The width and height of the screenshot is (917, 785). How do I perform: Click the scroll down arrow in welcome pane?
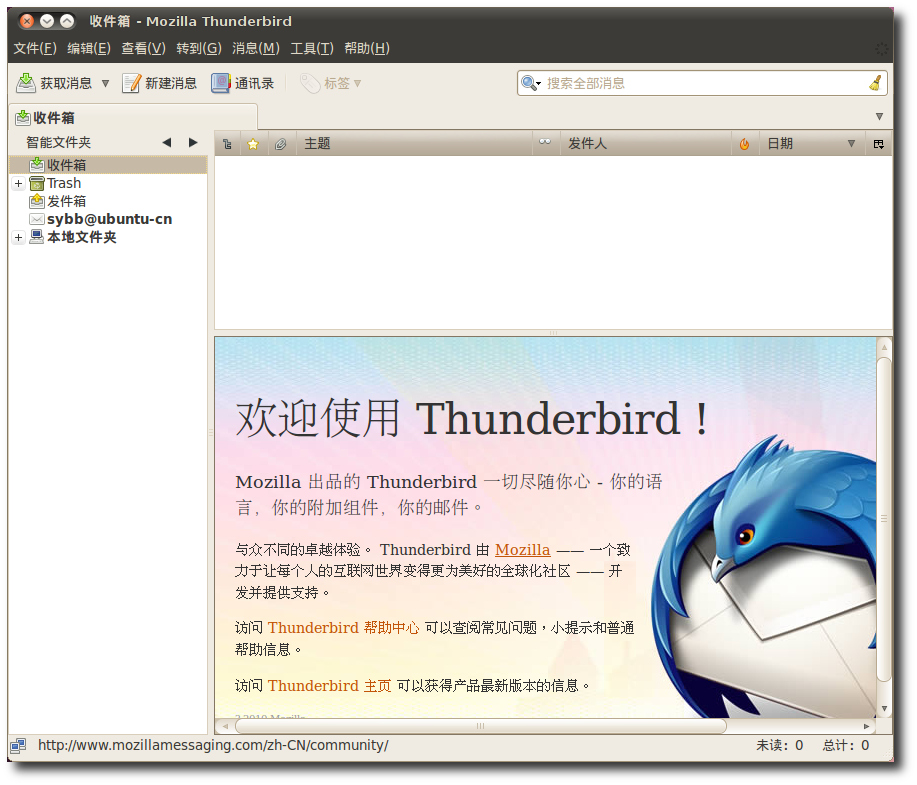tap(884, 708)
